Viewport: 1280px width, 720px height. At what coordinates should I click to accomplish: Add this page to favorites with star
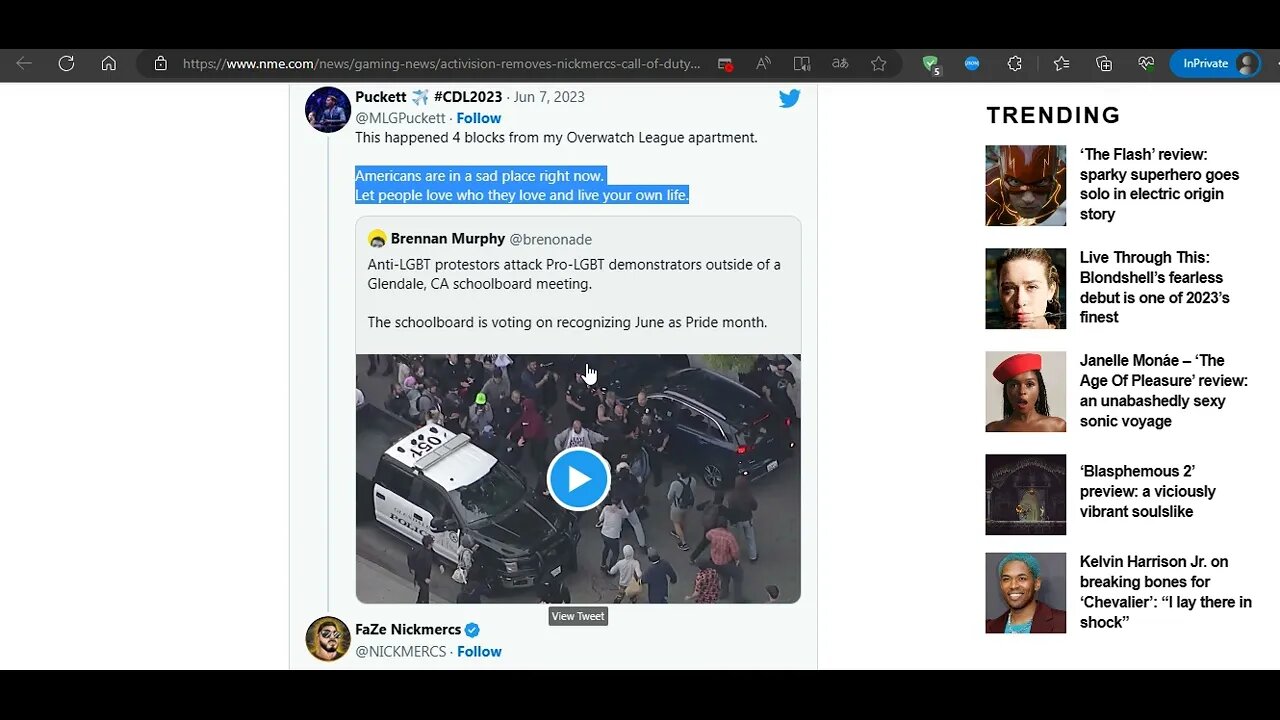[x=879, y=64]
